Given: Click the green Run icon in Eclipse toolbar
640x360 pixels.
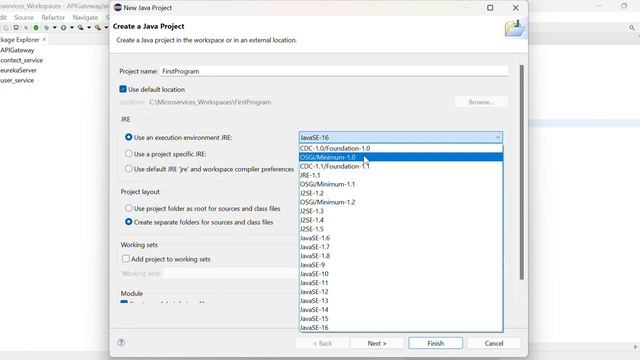Looking at the screenshot, I should pyautogui.click(x=63, y=27).
